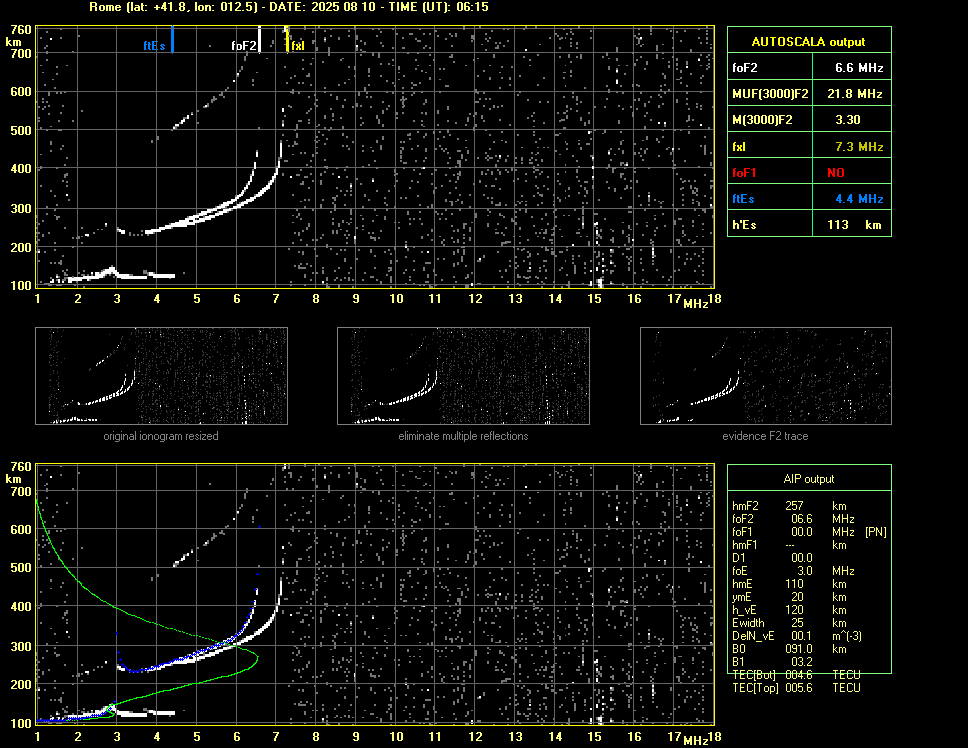Select the M(3000)F2 3.30 value

[848, 120]
